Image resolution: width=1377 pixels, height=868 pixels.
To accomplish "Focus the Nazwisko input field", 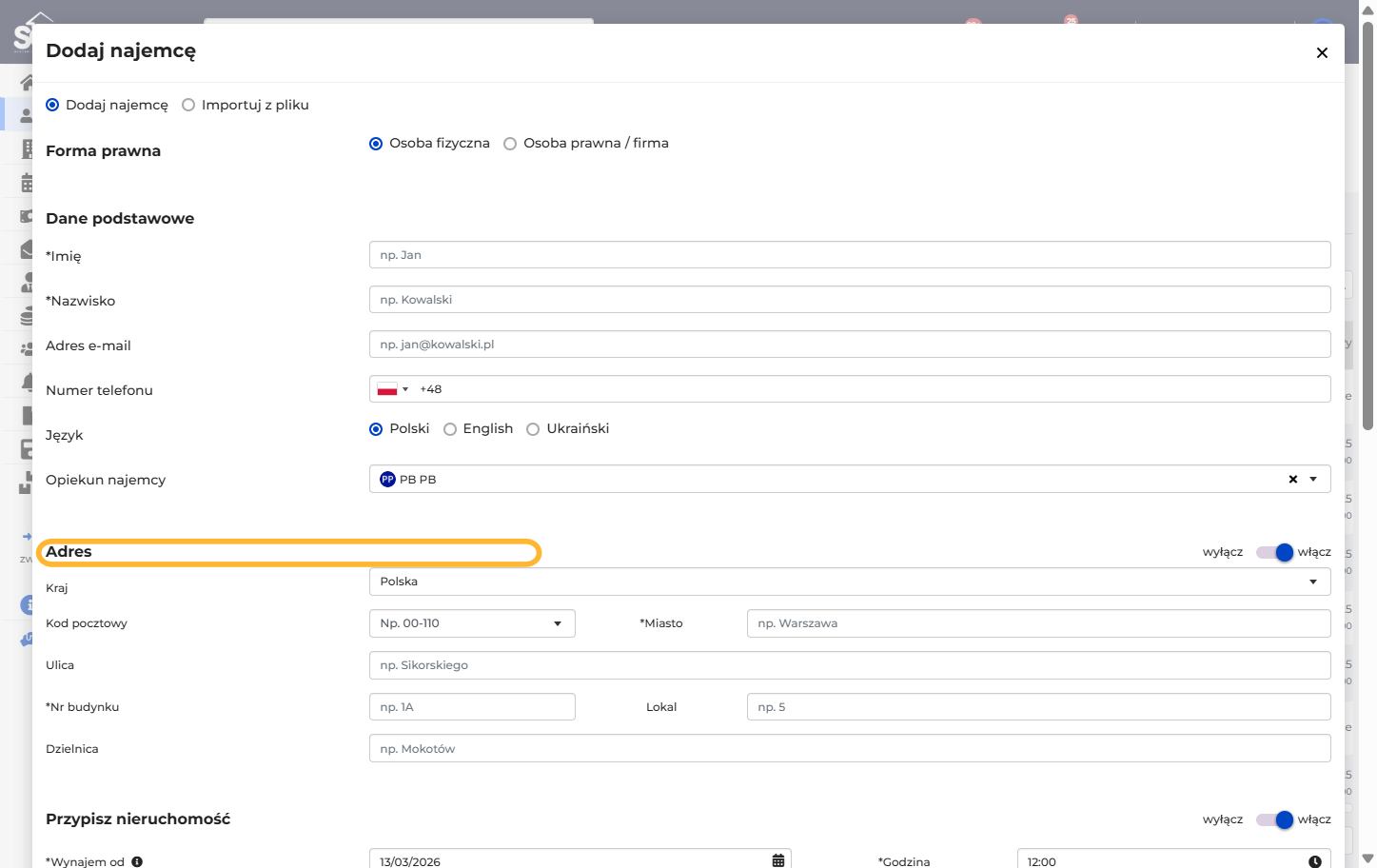I will click(x=850, y=299).
